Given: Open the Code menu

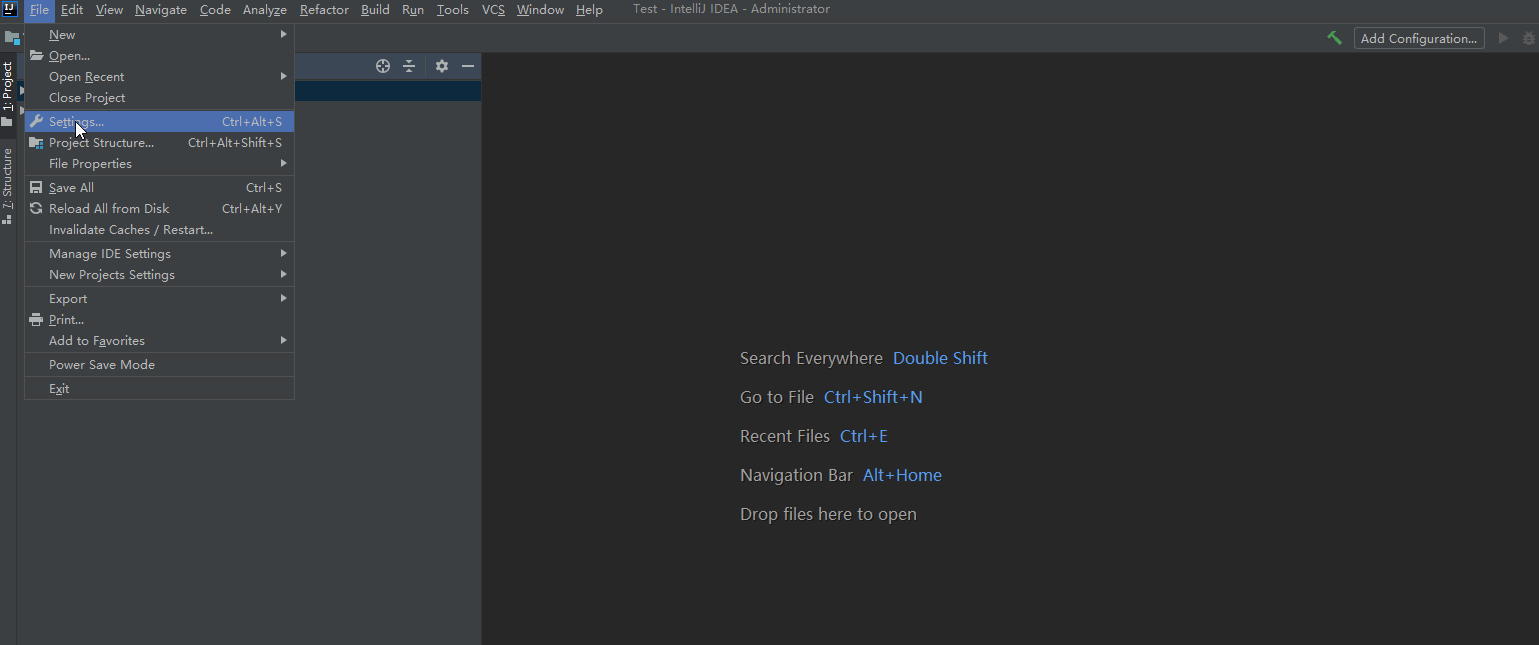Looking at the screenshot, I should click(x=215, y=10).
